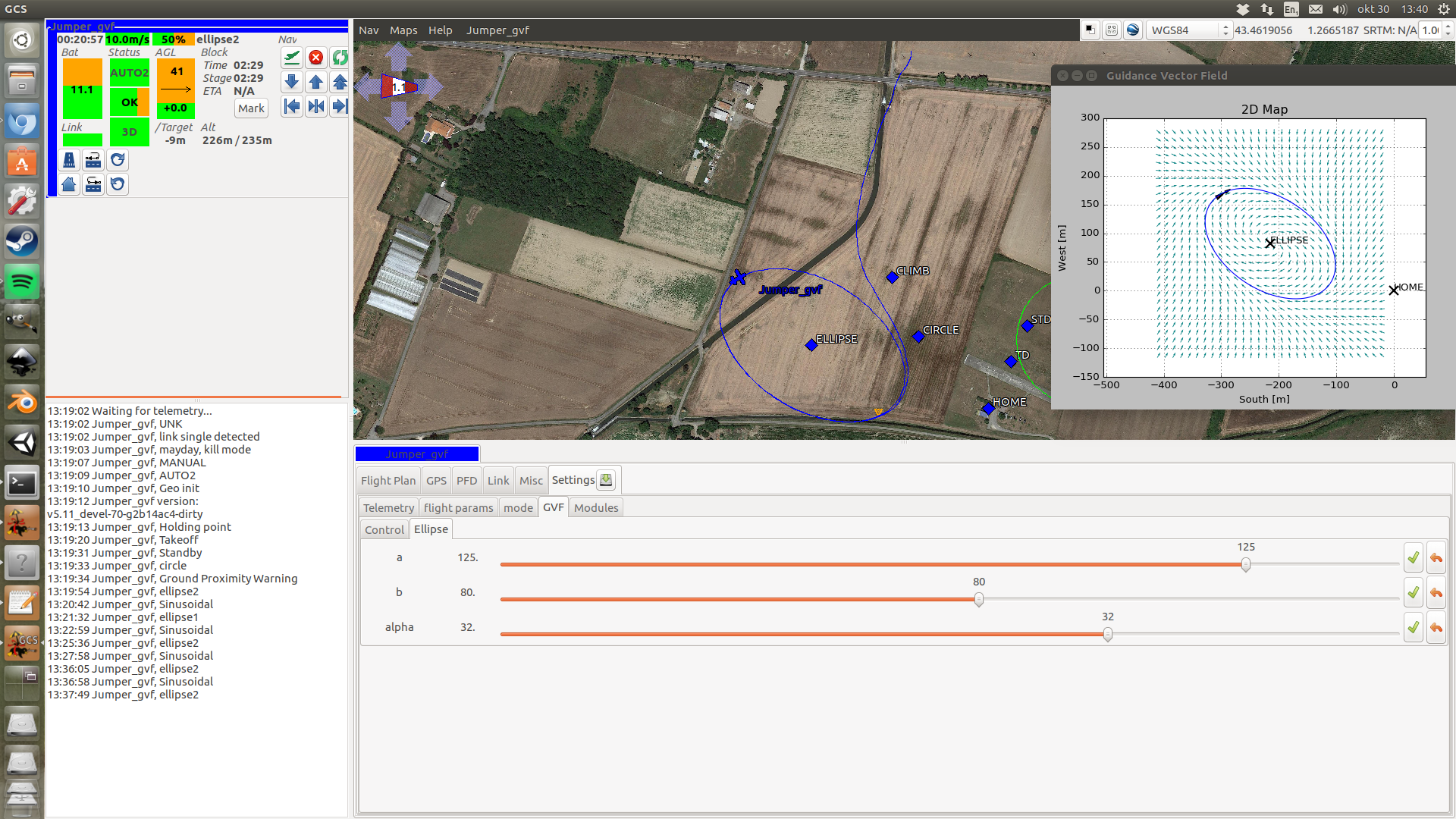Click the ELLIPSE waypoint on the map
Screen dimensions: 1456x819
[x=811, y=345]
